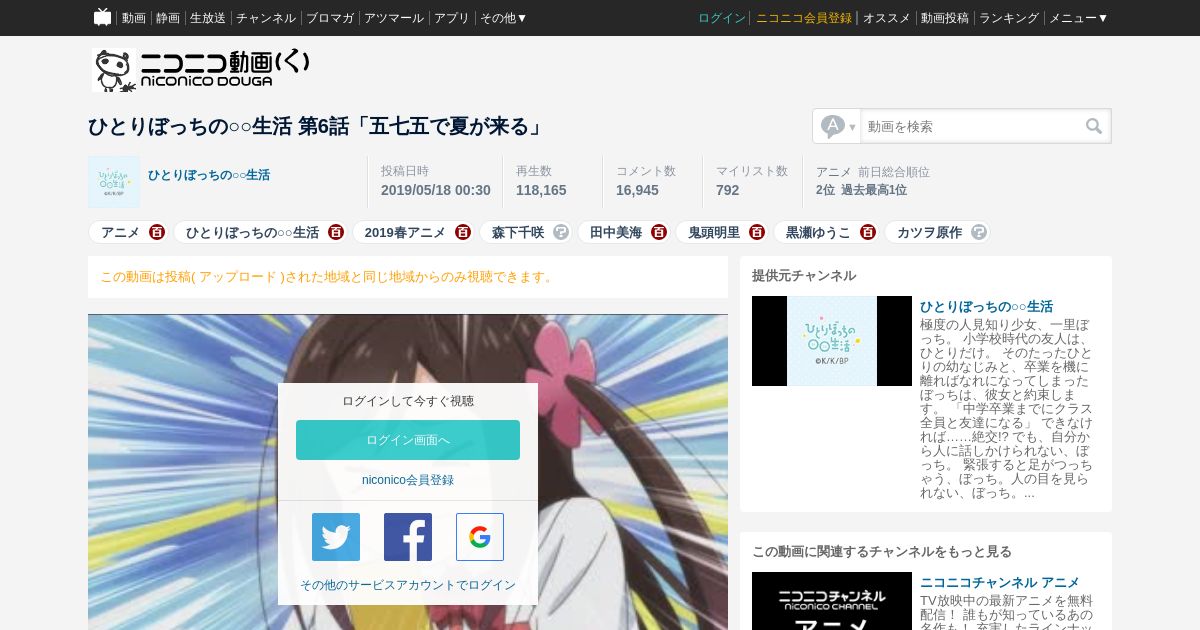Screen dimensions: 1200x630
Task: Click the 鬼頭明里 tag
Action: 714,232
